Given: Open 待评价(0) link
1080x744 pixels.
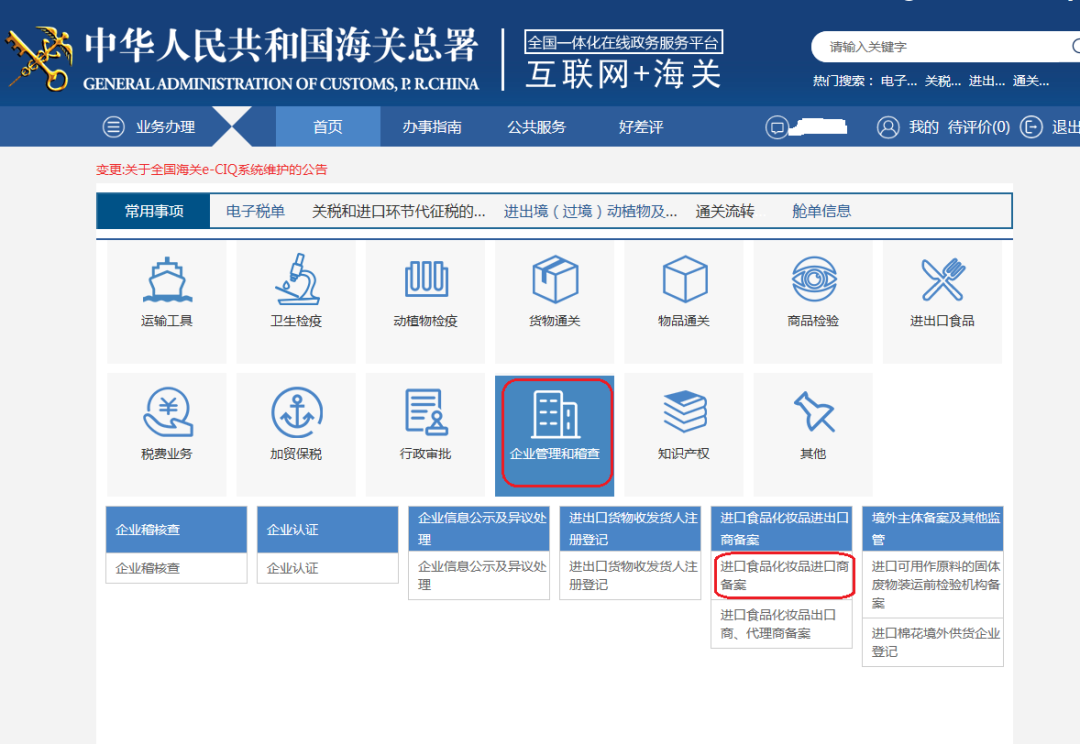Looking at the screenshot, I should click(979, 127).
